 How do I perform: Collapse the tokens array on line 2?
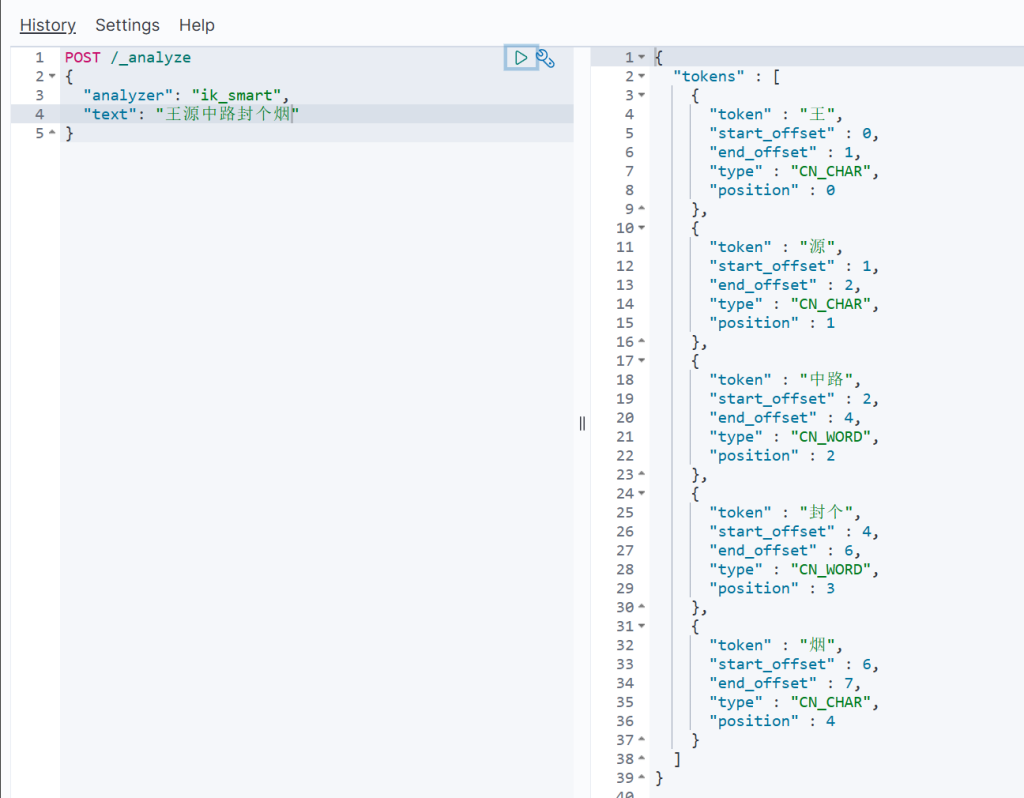641,77
